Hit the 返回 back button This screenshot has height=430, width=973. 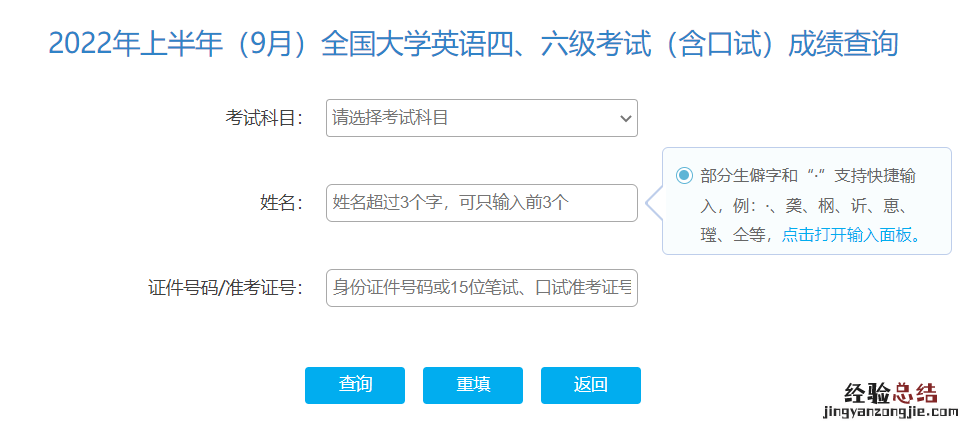[590, 385]
